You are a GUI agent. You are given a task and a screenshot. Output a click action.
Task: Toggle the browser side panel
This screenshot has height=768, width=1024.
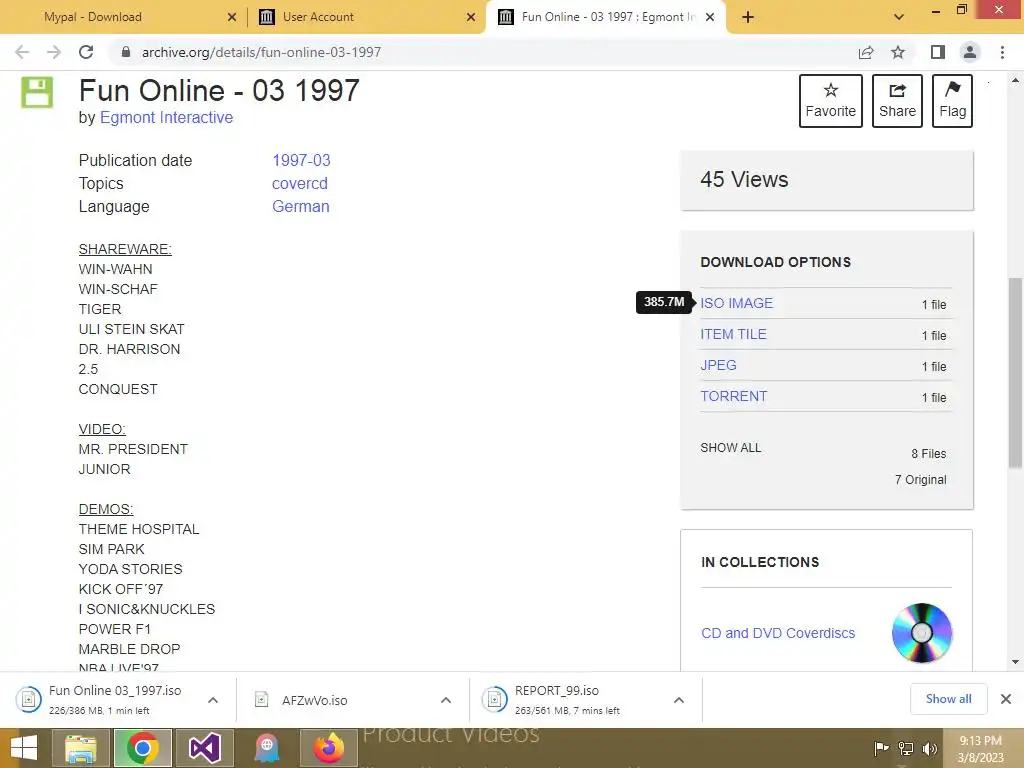point(938,52)
